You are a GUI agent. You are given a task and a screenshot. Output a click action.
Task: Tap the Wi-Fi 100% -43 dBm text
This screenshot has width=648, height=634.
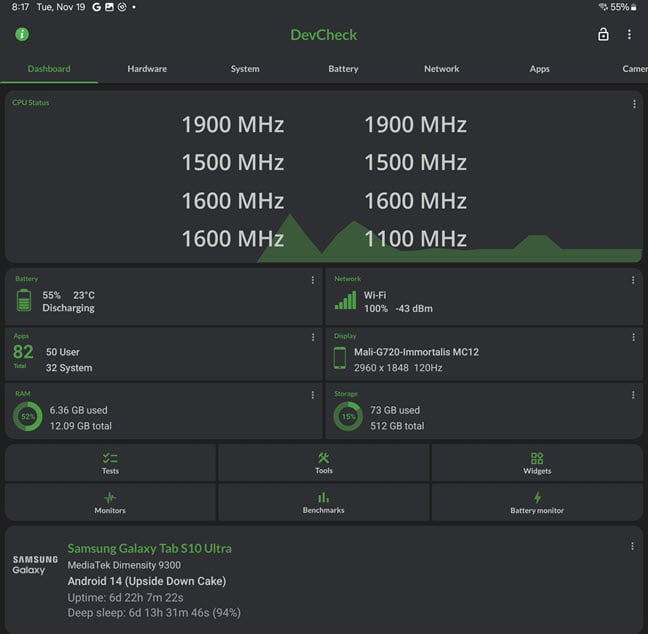click(x=398, y=302)
